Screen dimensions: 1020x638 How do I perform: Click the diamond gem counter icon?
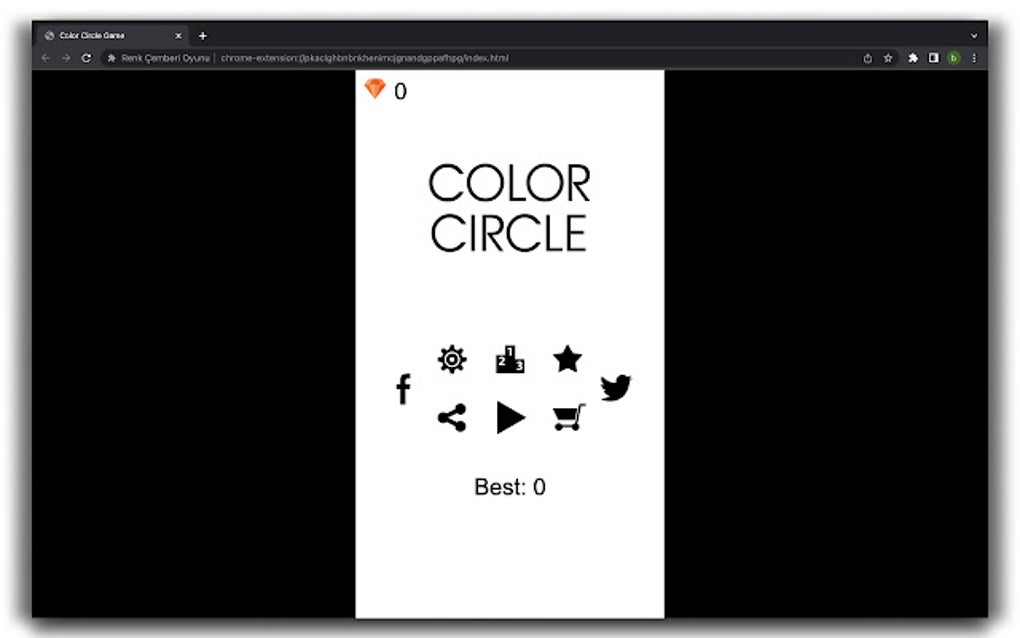tap(376, 89)
